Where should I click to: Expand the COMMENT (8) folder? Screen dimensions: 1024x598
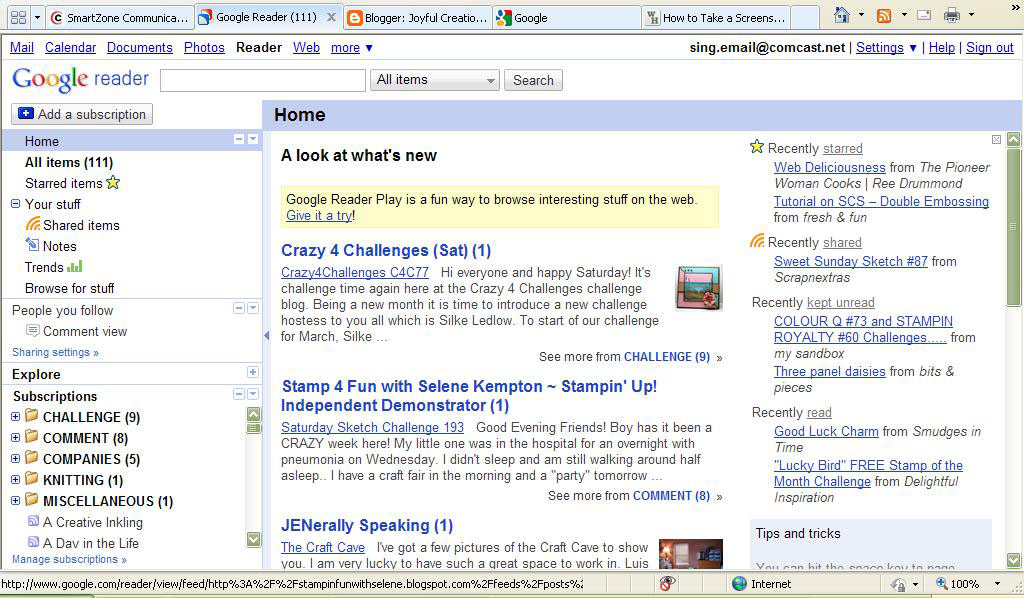[x=16, y=437]
